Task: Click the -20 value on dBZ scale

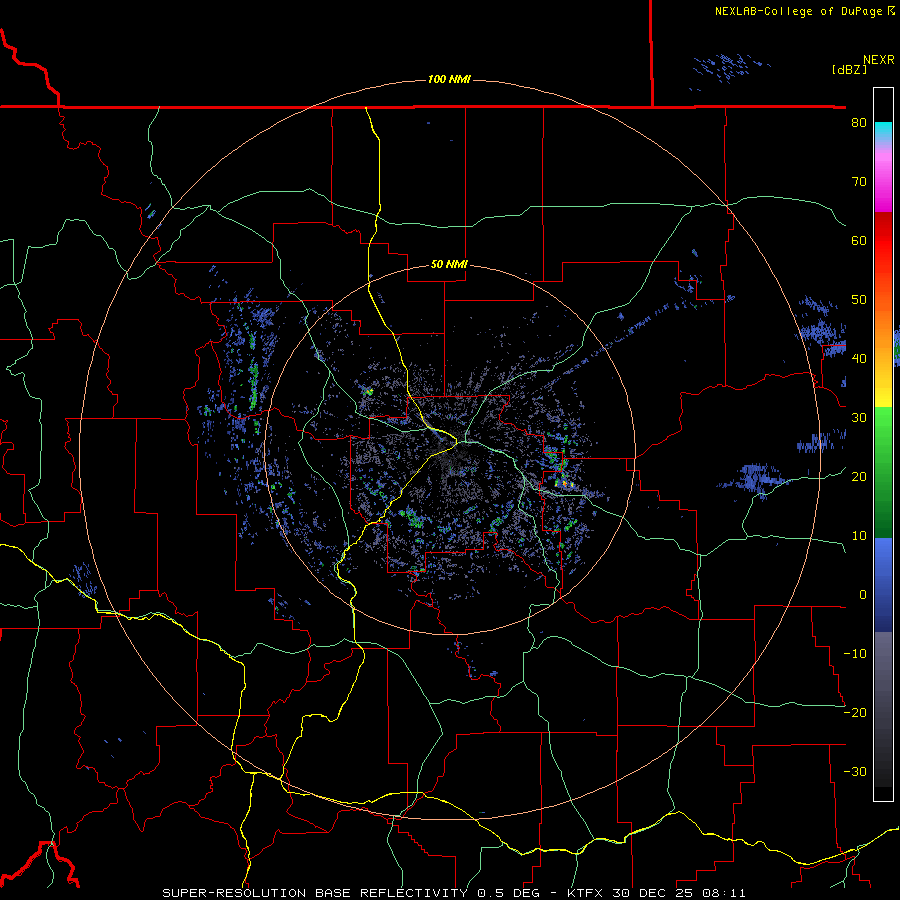Action: [x=855, y=712]
